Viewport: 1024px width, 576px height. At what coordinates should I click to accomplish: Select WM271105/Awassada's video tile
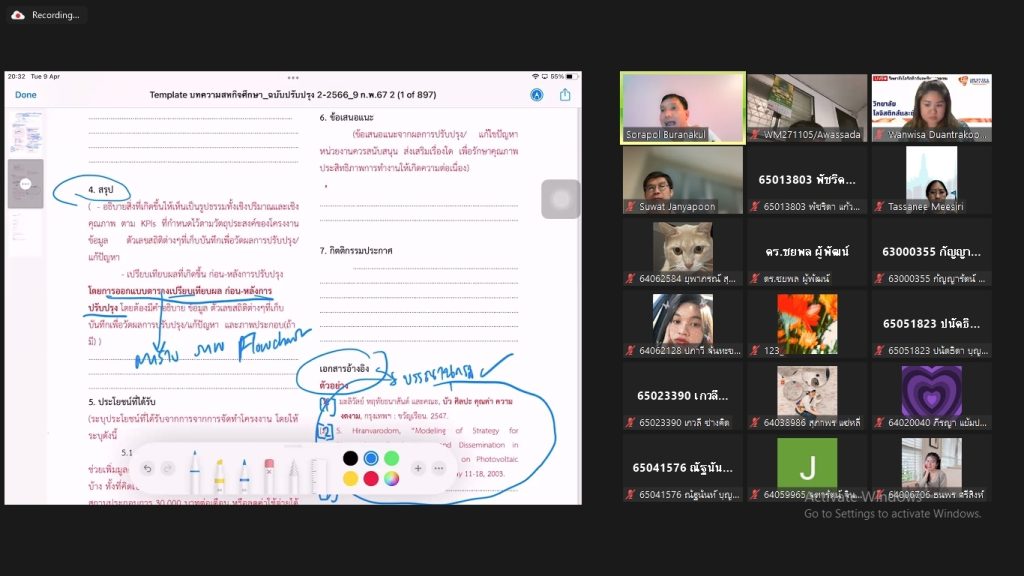point(807,108)
